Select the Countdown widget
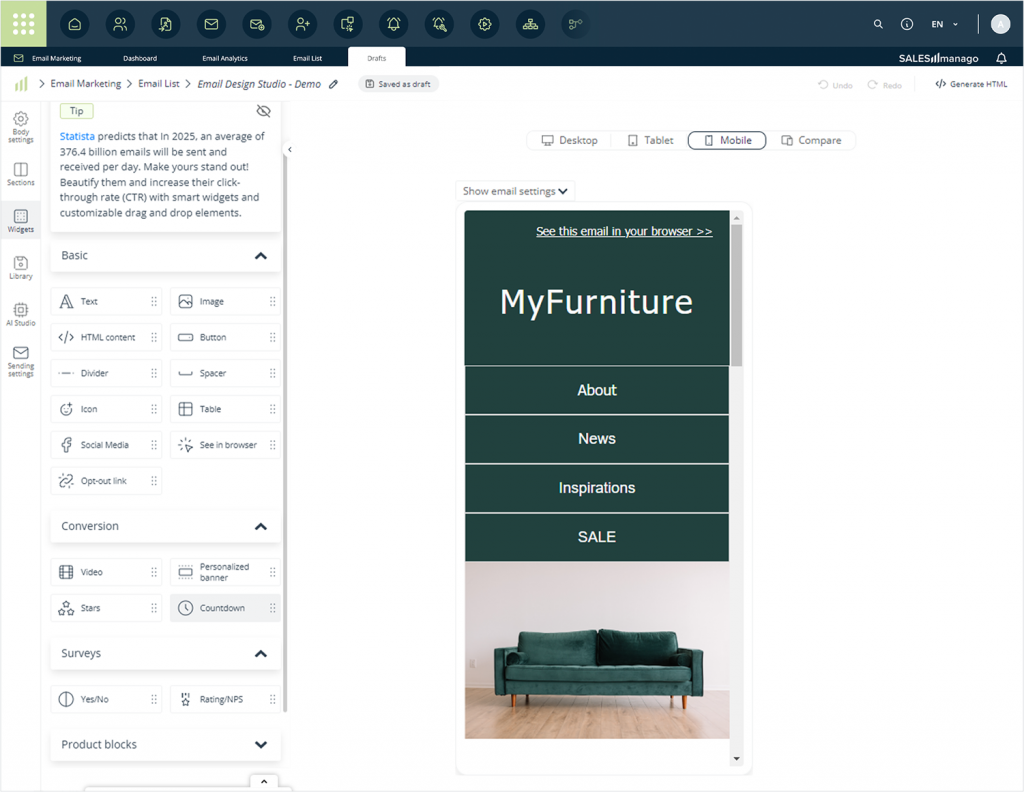 point(222,608)
